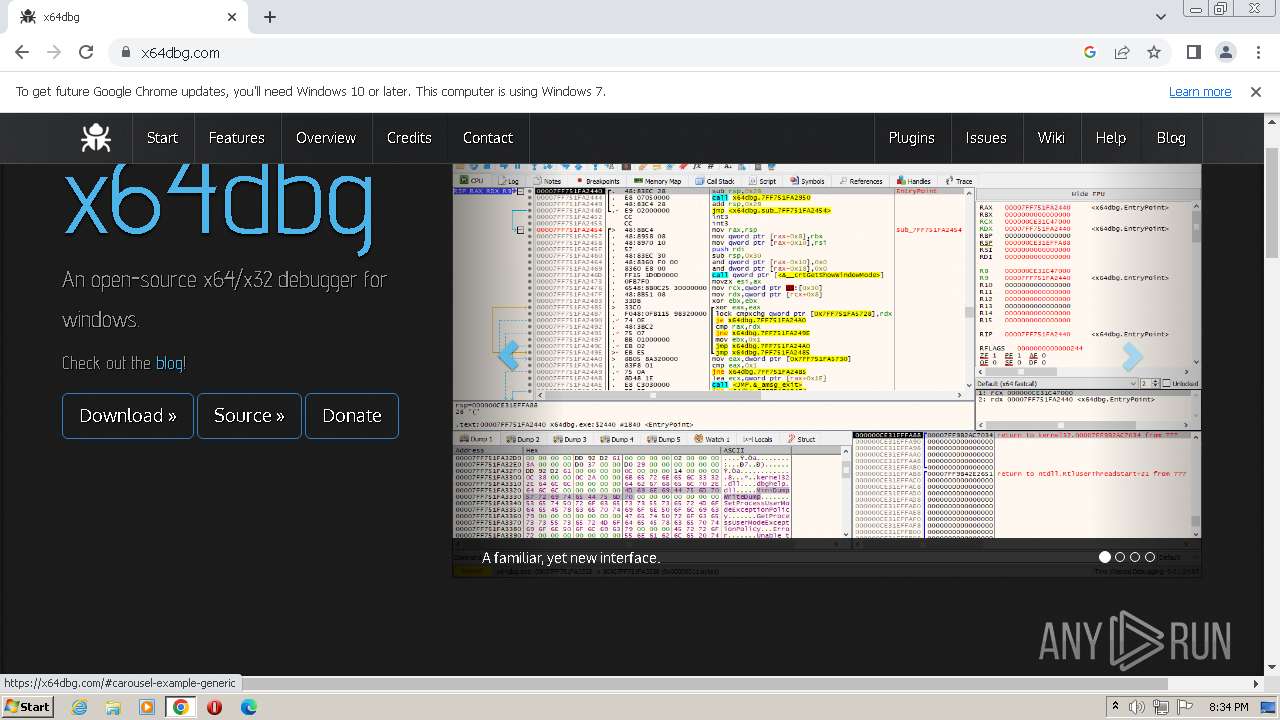The height and width of the screenshot is (720, 1280).
Task: Select the first carousel indicator dot
Action: point(1105,557)
